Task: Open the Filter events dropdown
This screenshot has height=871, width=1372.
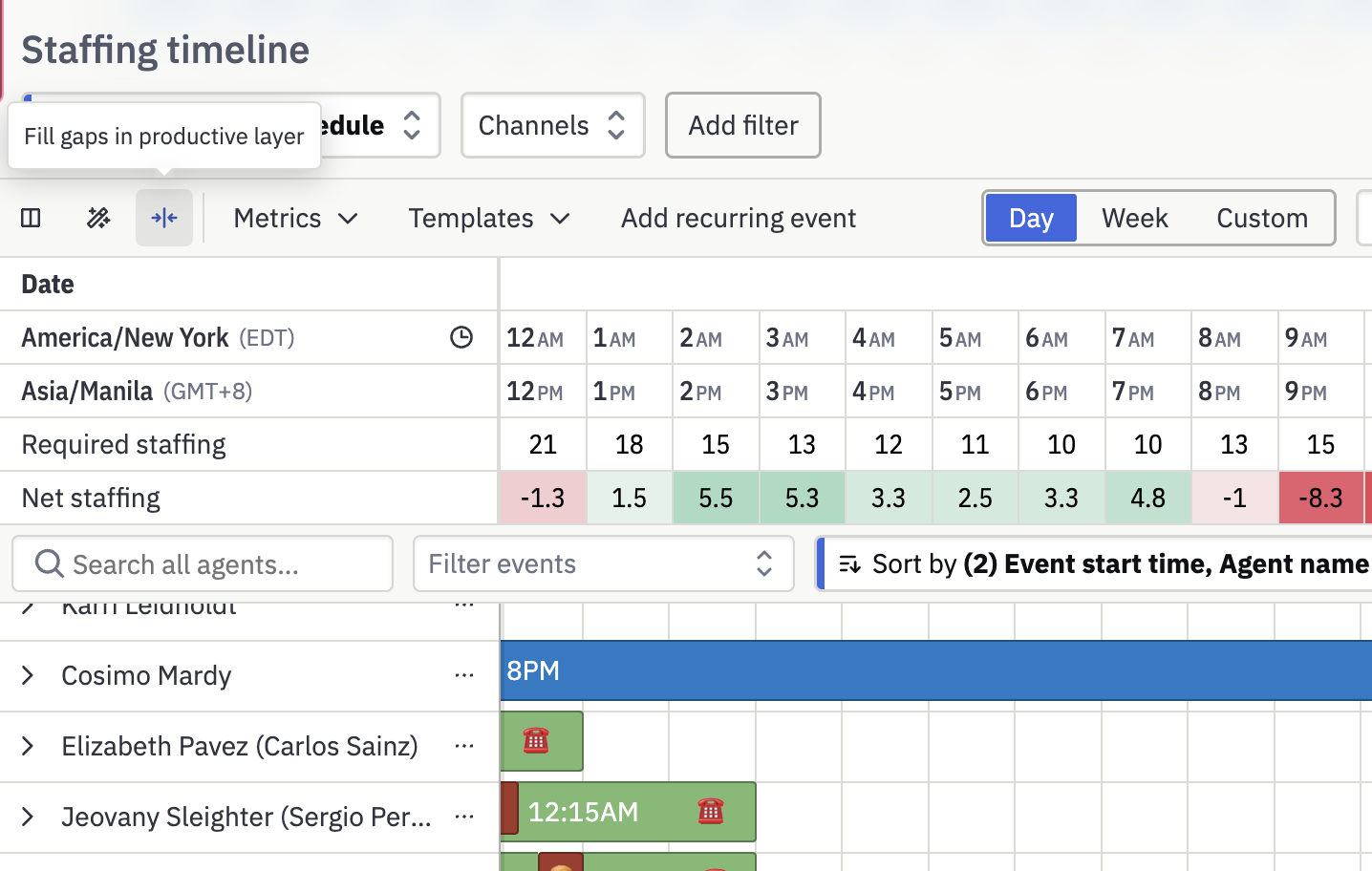Action: pos(603,563)
